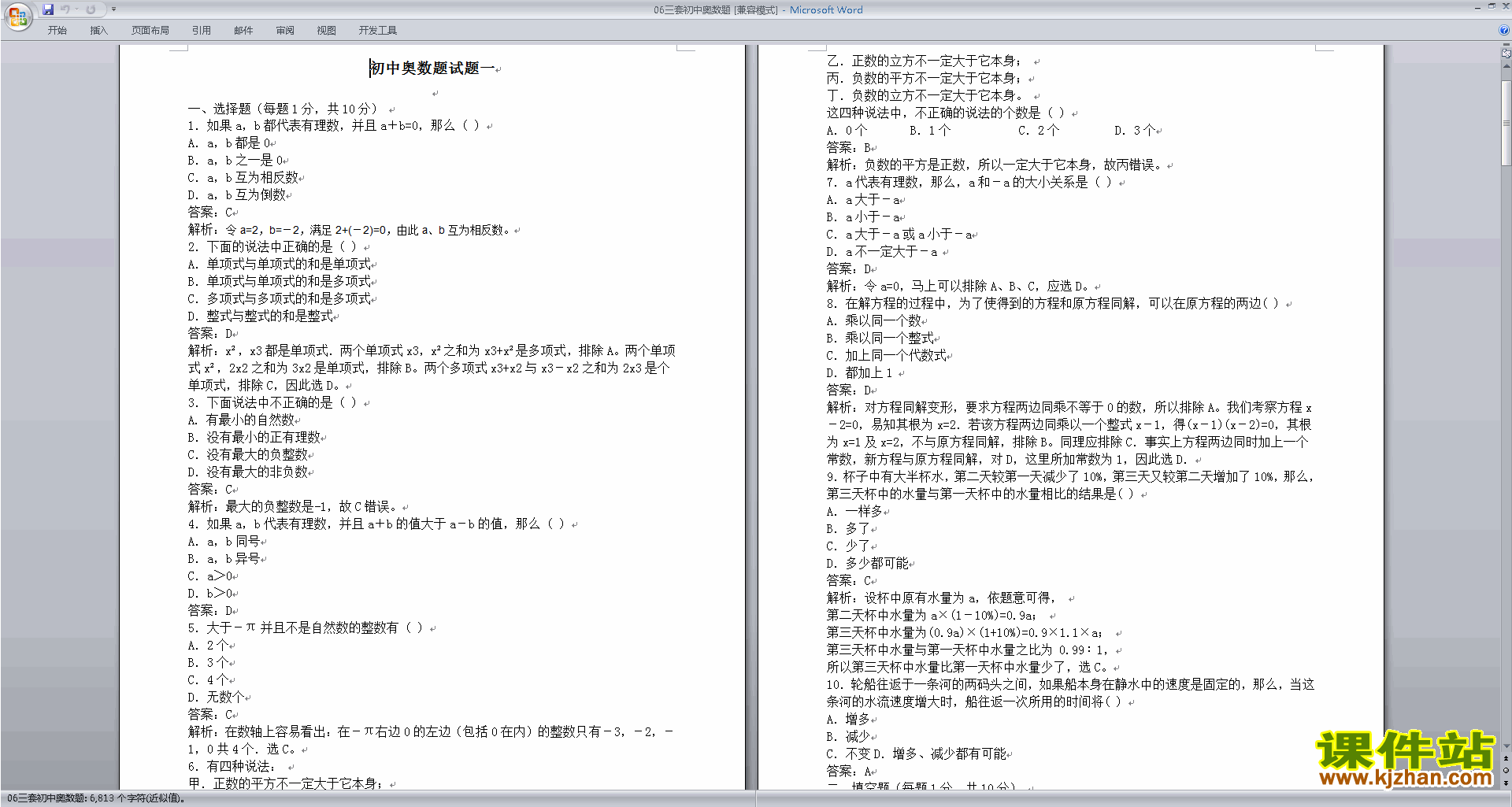Switch to the 页面布局 tab

pyautogui.click(x=150, y=30)
